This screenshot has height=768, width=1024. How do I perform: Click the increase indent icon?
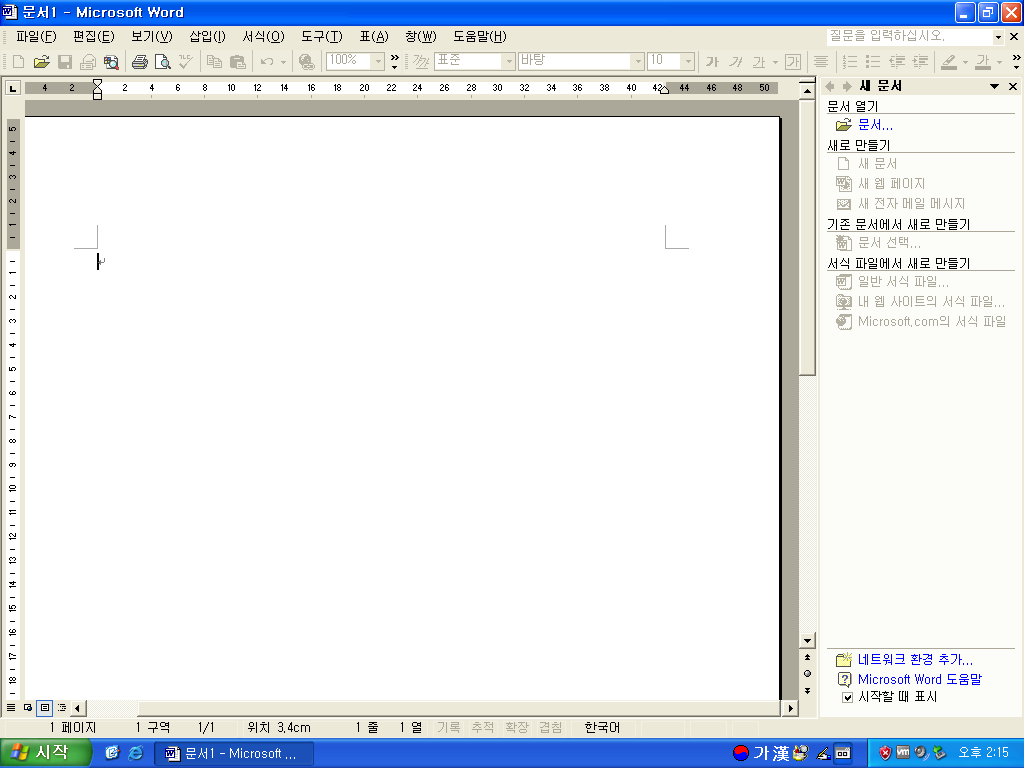point(920,61)
